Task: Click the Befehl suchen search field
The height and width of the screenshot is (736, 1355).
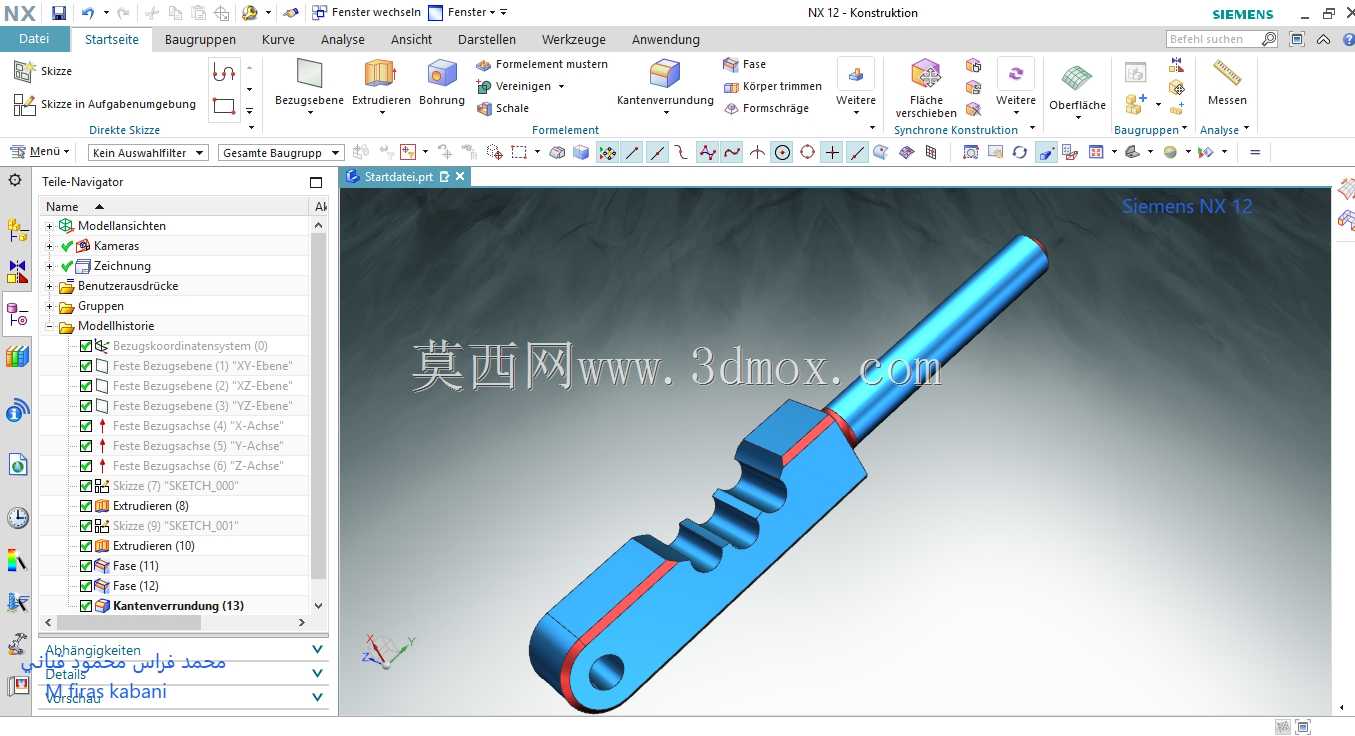Action: [1213, 39]
